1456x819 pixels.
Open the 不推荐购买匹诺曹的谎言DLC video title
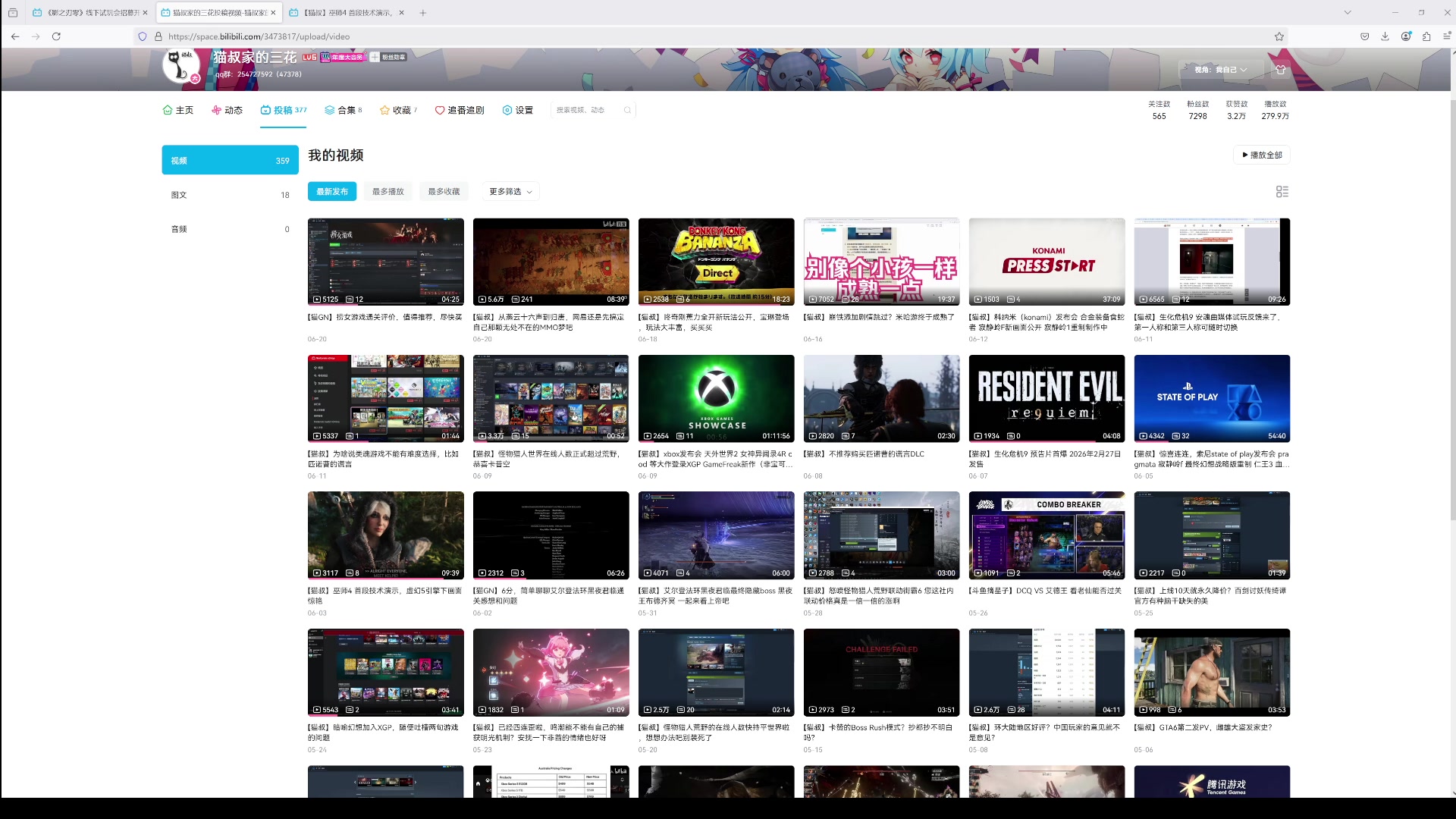[x=864, y=454]
